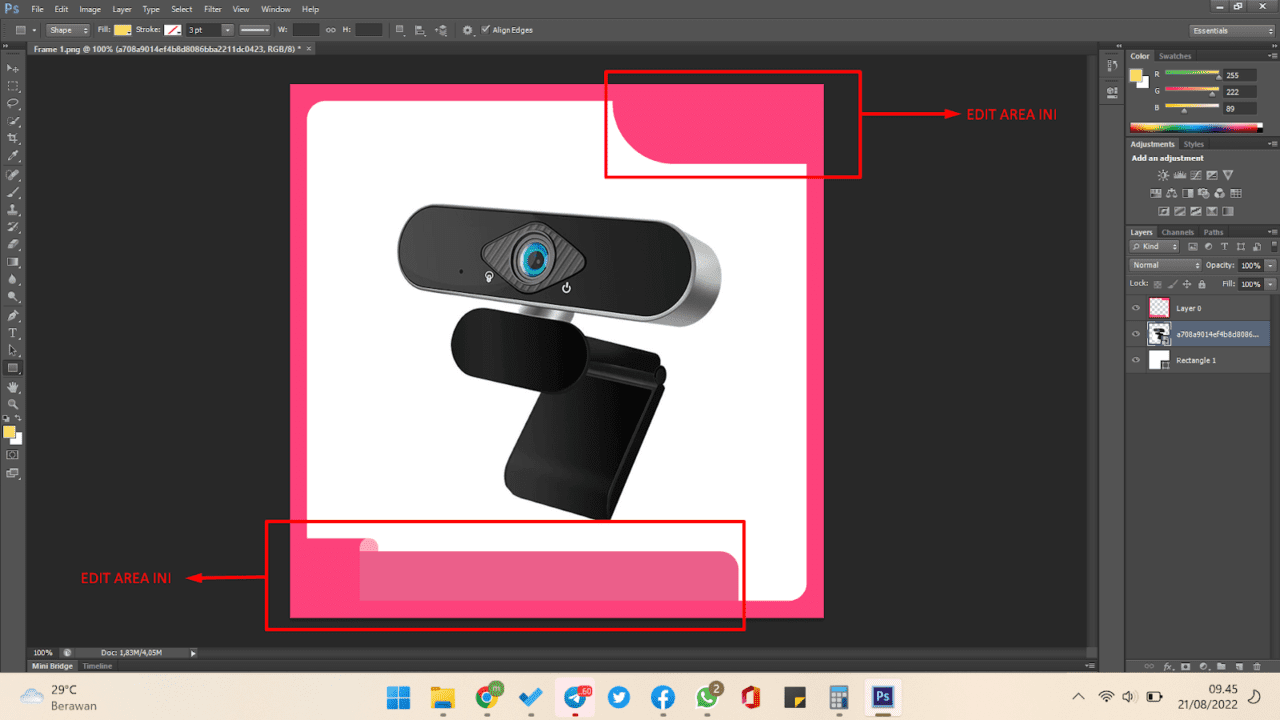Expand the Essentials workspace dropdown
The height and width of the screenshot is (720, 1280).
coord(1232,30)
